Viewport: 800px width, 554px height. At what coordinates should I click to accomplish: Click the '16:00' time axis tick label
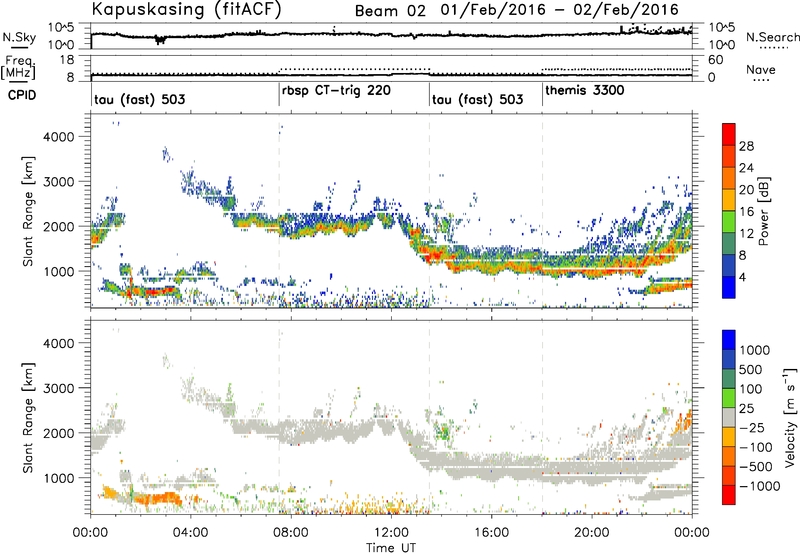click(x=491, y=533)
